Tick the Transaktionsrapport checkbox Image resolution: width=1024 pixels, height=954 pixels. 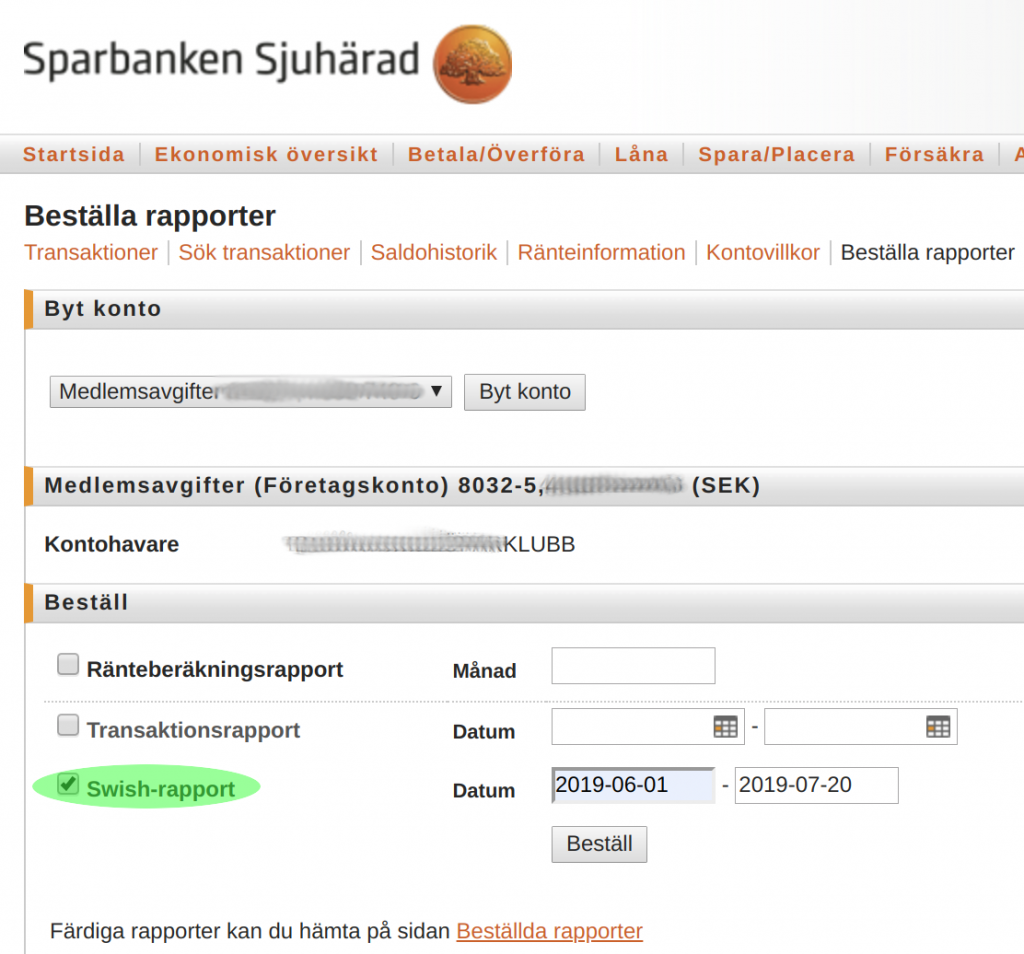coord(68,726)
